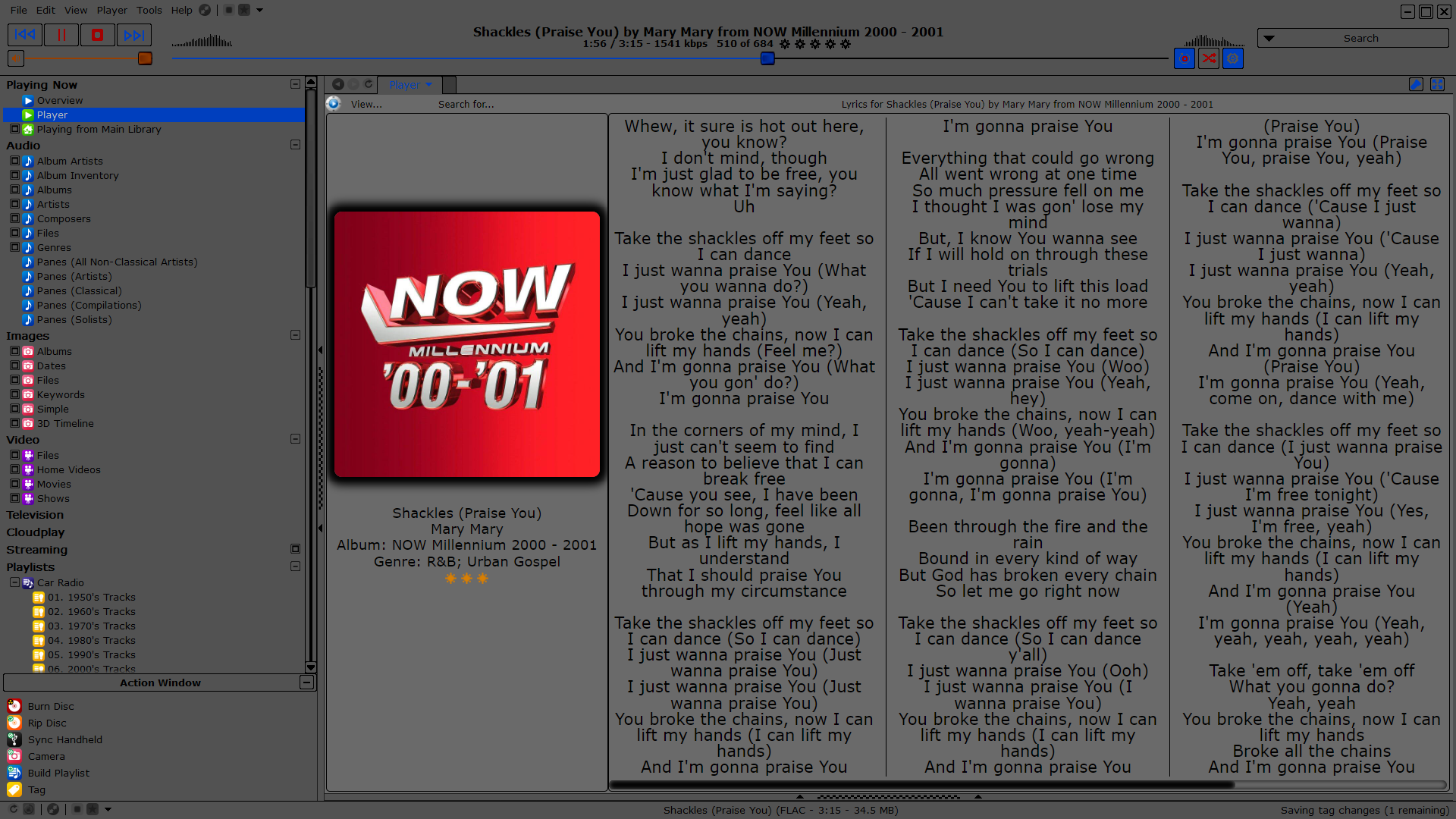Click the globe icon beside Help

(x=205, y=10)
